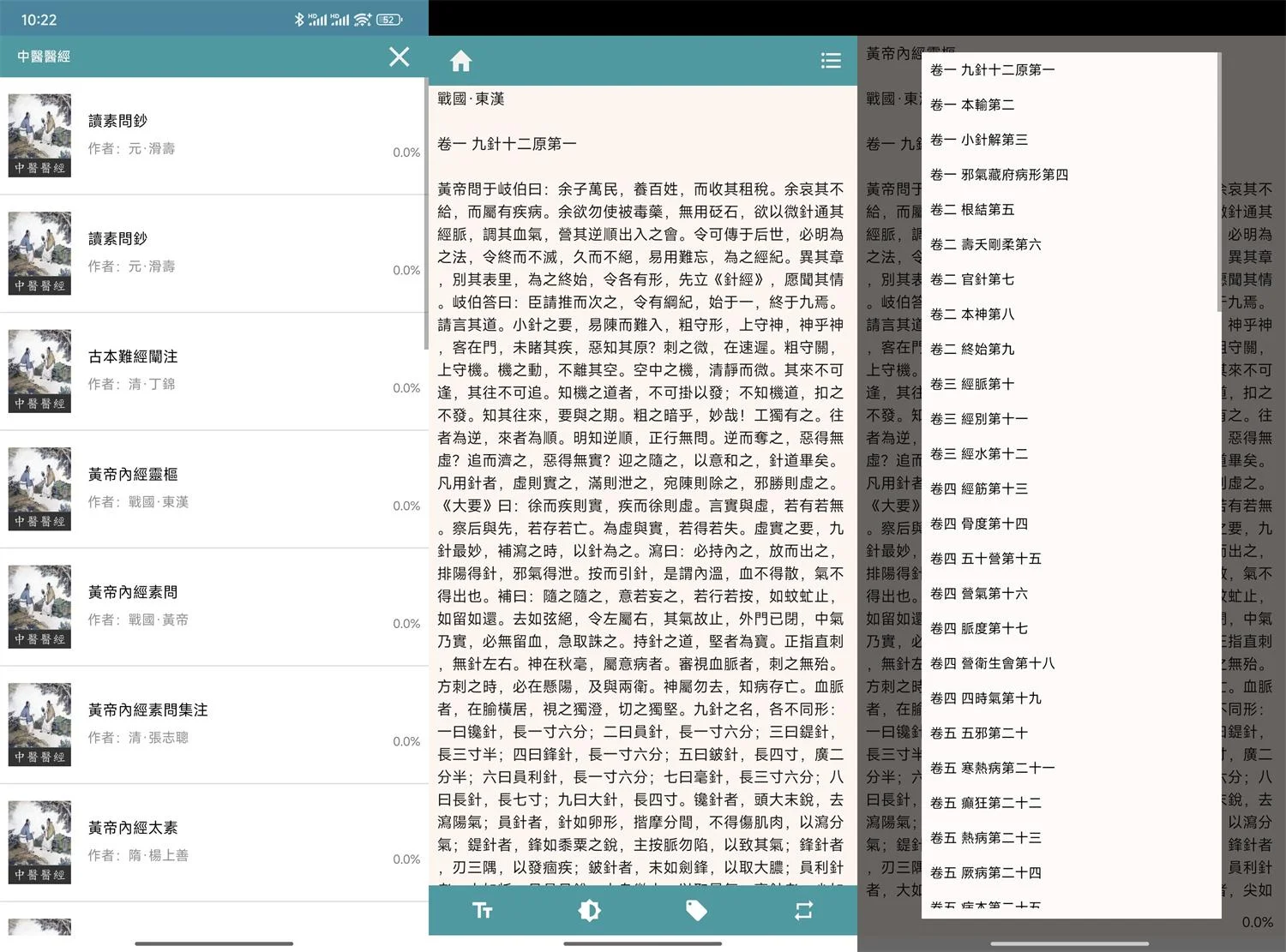Tap the cover thumbnail of 黃帝內經太素
Viewport: 1286px width, 952px height.
click(39, 842)
